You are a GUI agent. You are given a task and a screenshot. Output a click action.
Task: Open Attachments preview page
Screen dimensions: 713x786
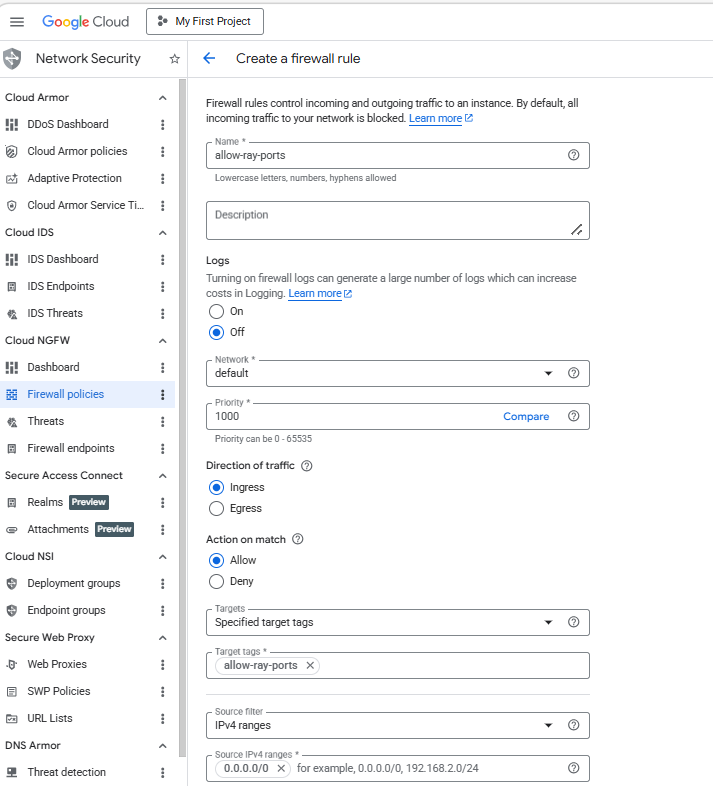point(58,529)
